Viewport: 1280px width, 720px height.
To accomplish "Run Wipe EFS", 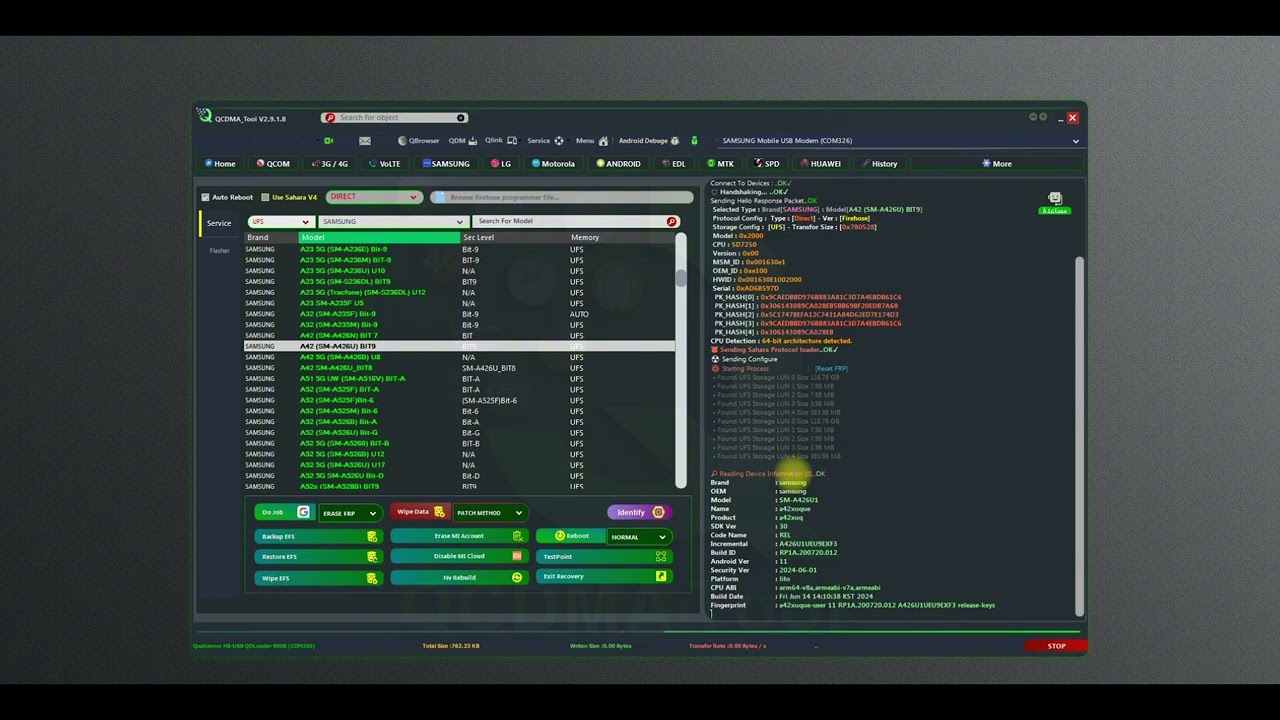I will 317,578.
